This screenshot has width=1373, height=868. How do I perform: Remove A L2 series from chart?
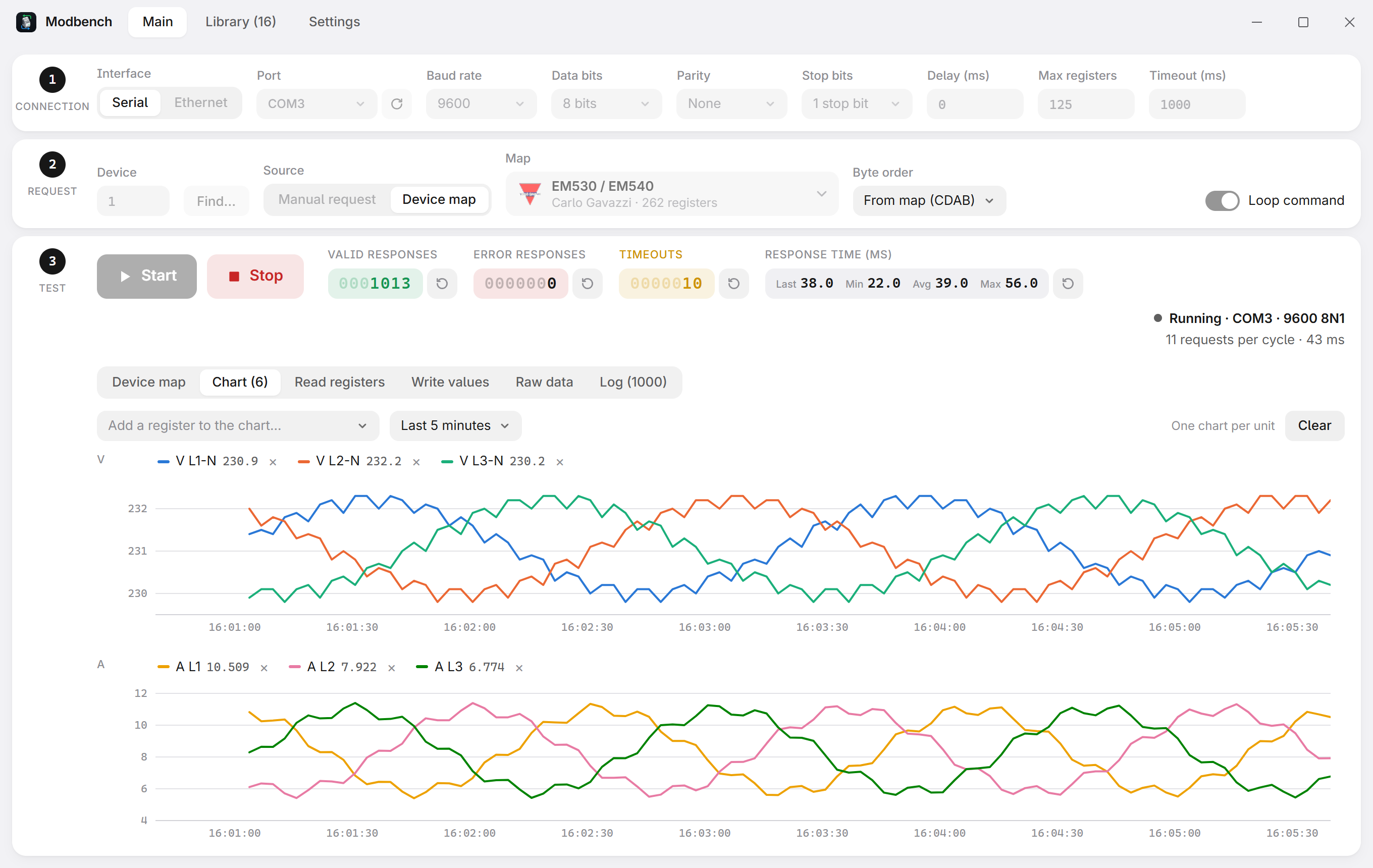(x=392, y=667)
